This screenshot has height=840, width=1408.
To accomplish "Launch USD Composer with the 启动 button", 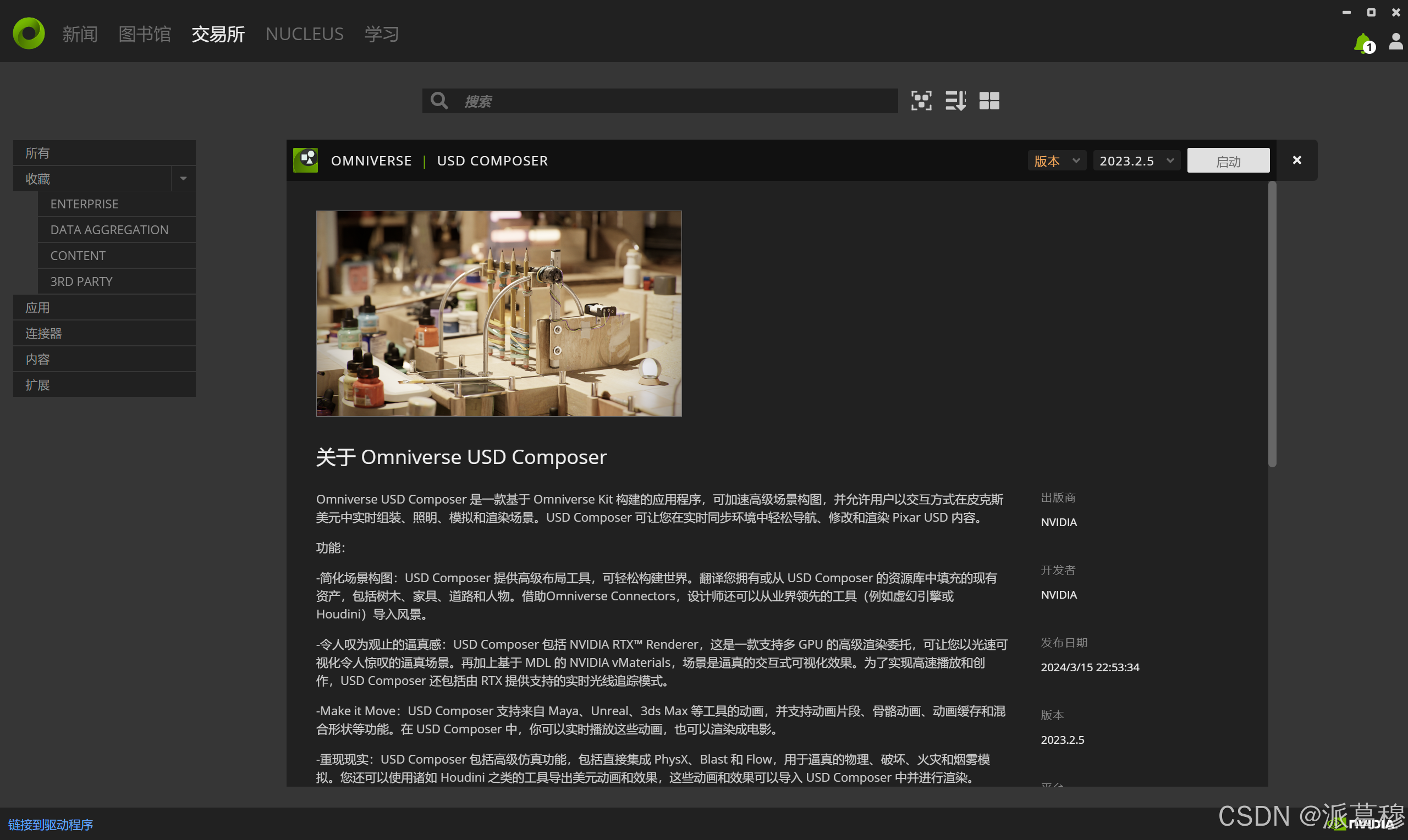I will [1228, 160].
